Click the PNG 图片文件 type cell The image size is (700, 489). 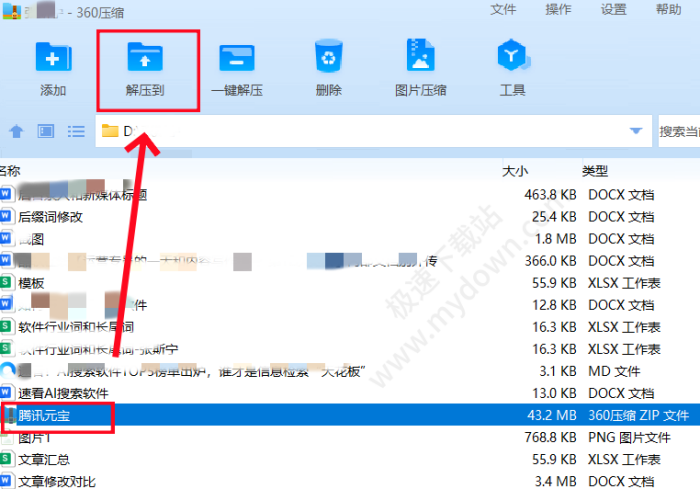click(x=629, y=437)
